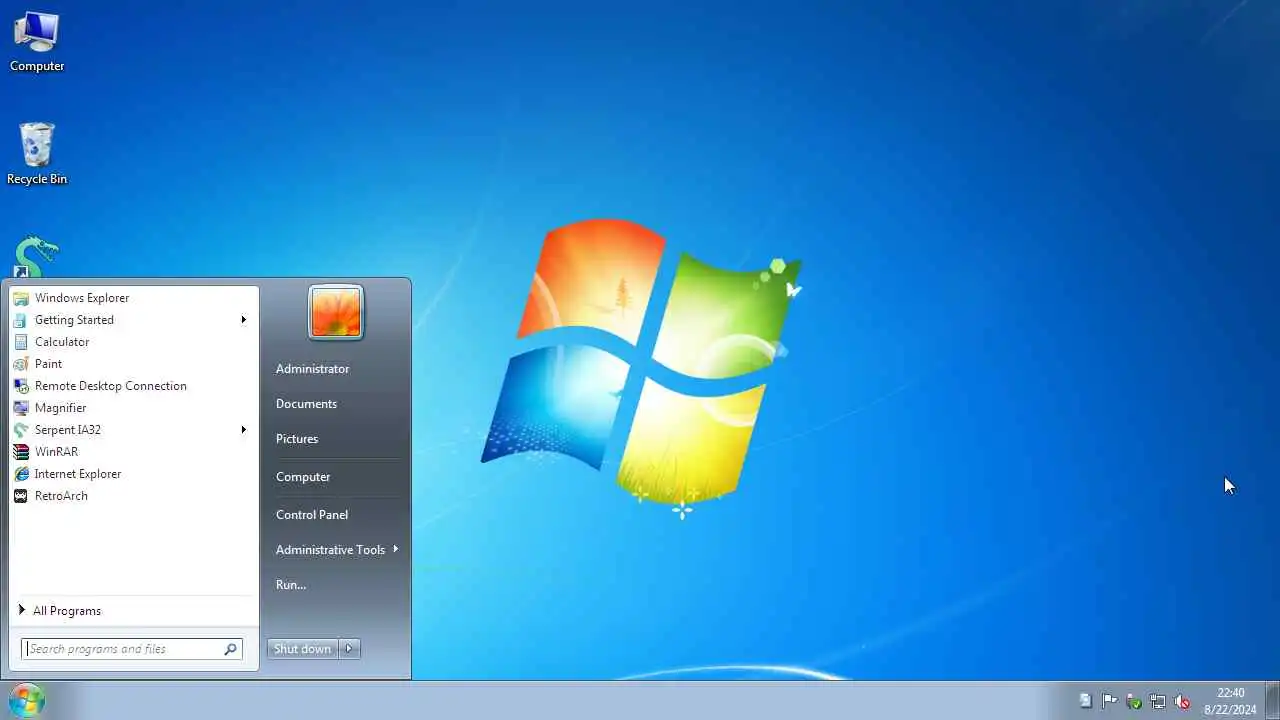
Task: Open the Computer desktop icon
Action: tap(37, 41)
